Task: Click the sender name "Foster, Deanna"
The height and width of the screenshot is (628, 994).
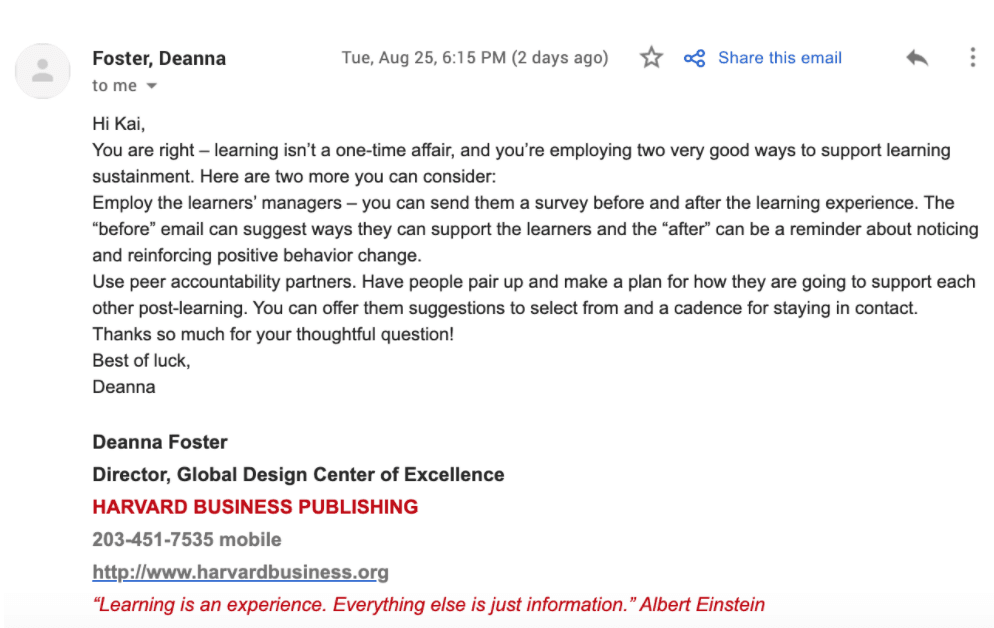Action: coord(159,58)
